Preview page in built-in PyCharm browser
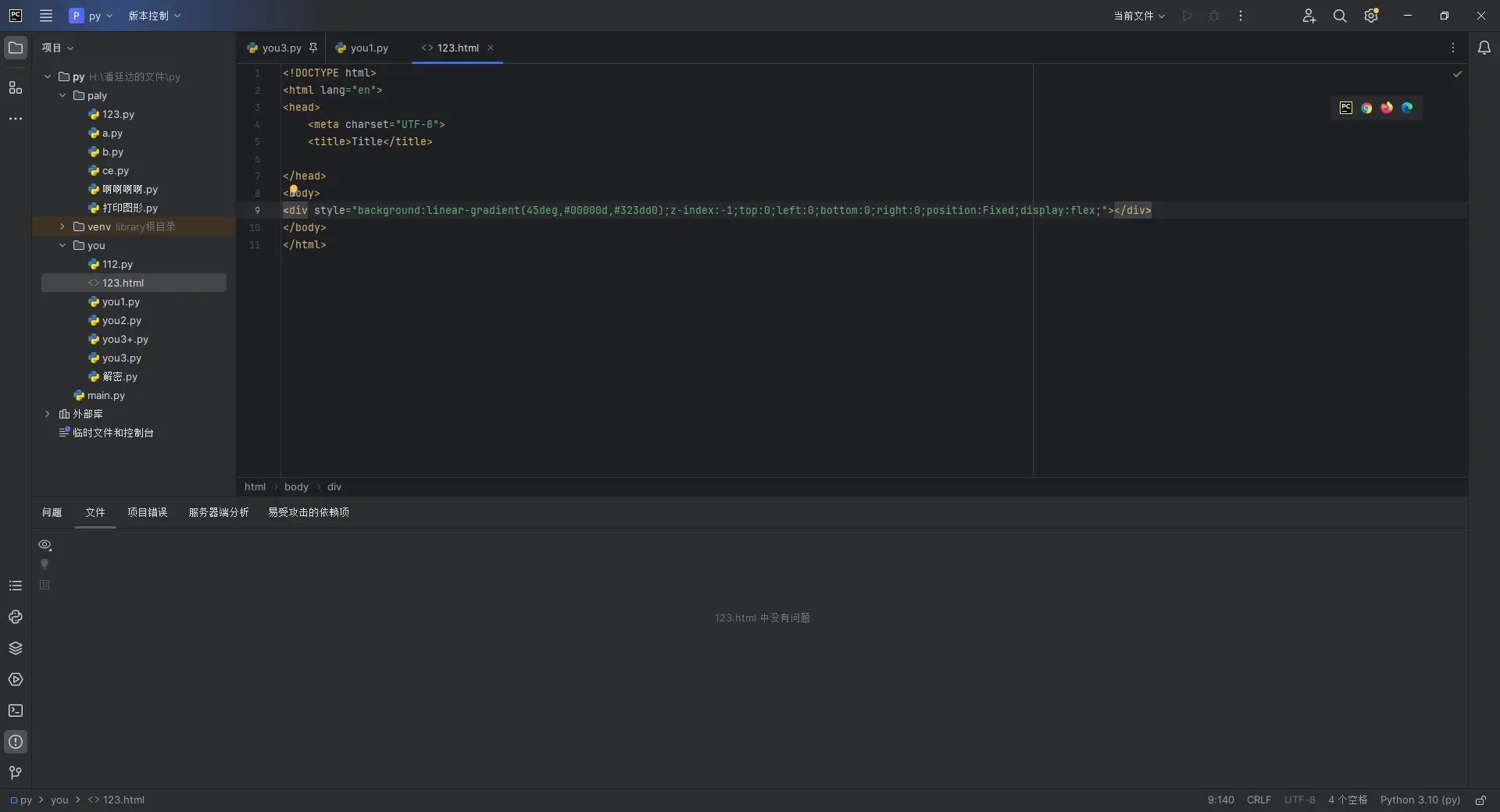This screenshot has height=812, width=1500. coord(1346,108)
